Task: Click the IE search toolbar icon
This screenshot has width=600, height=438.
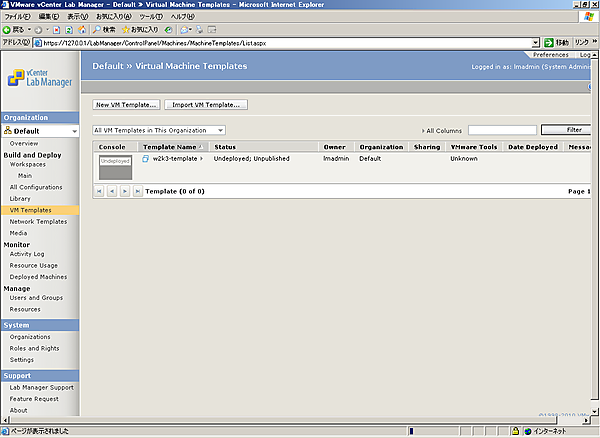Action: tap(98, 30)
